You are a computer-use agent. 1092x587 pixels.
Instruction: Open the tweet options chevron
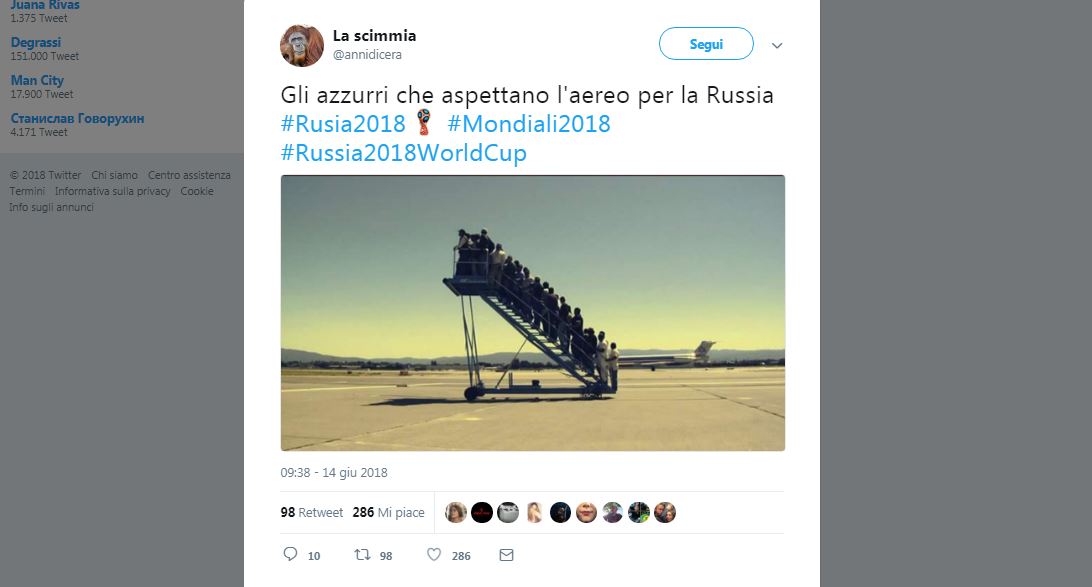777,45
